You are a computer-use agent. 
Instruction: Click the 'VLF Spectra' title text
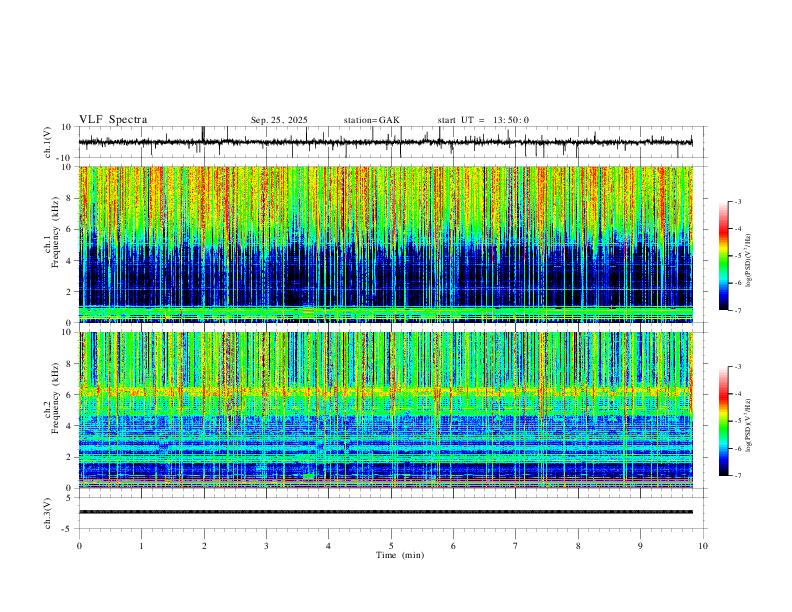click(113, 120)
